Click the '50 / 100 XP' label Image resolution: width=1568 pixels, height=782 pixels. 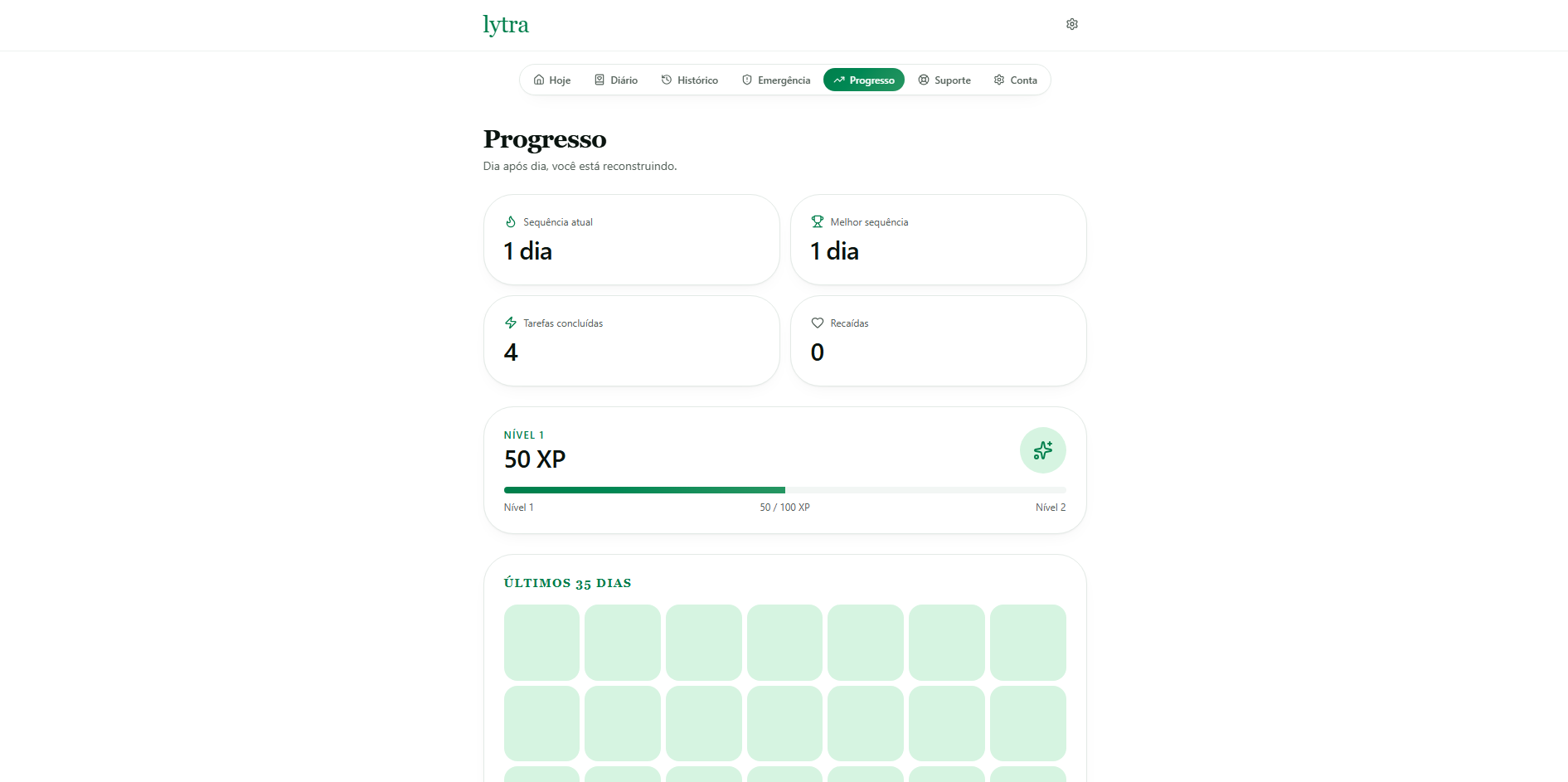pos(785,508)
